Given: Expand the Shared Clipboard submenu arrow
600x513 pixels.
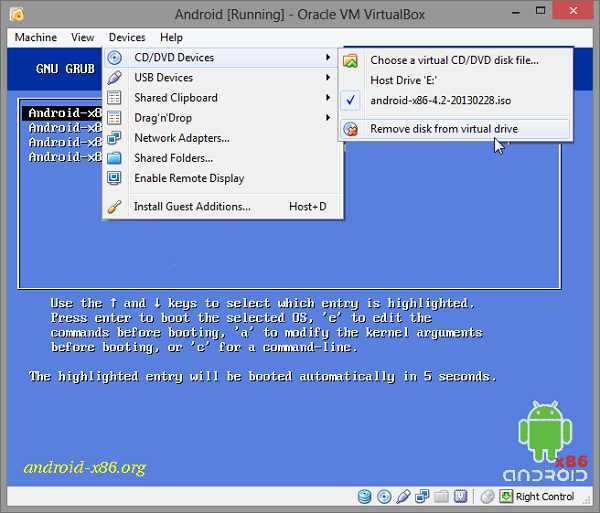Looking at the screenshot, I should click(x=328, y=98).
